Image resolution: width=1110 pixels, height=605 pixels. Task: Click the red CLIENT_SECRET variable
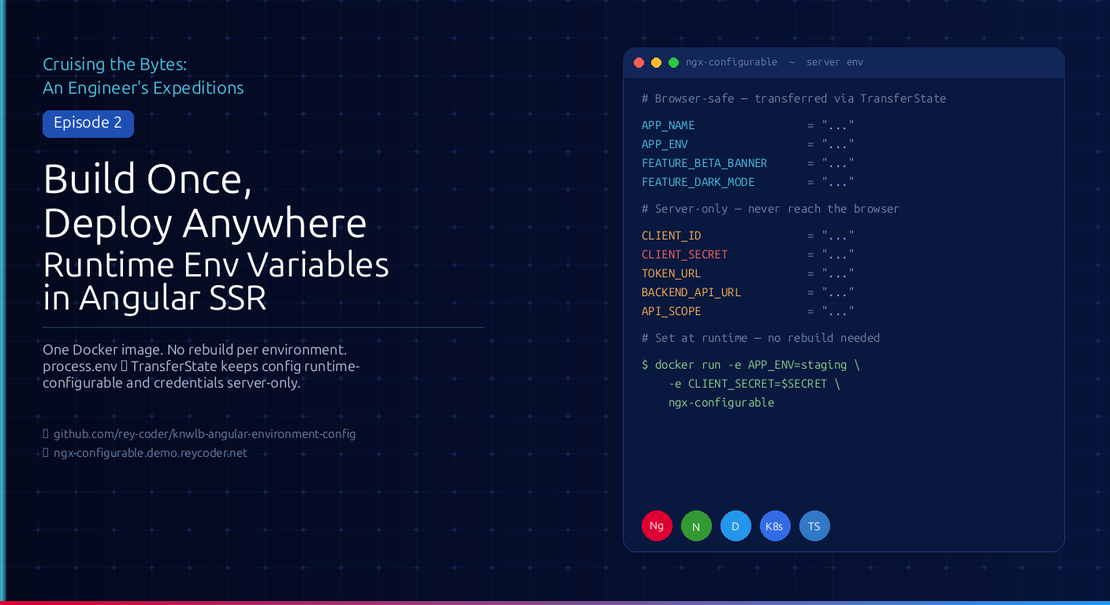[685, 255]
